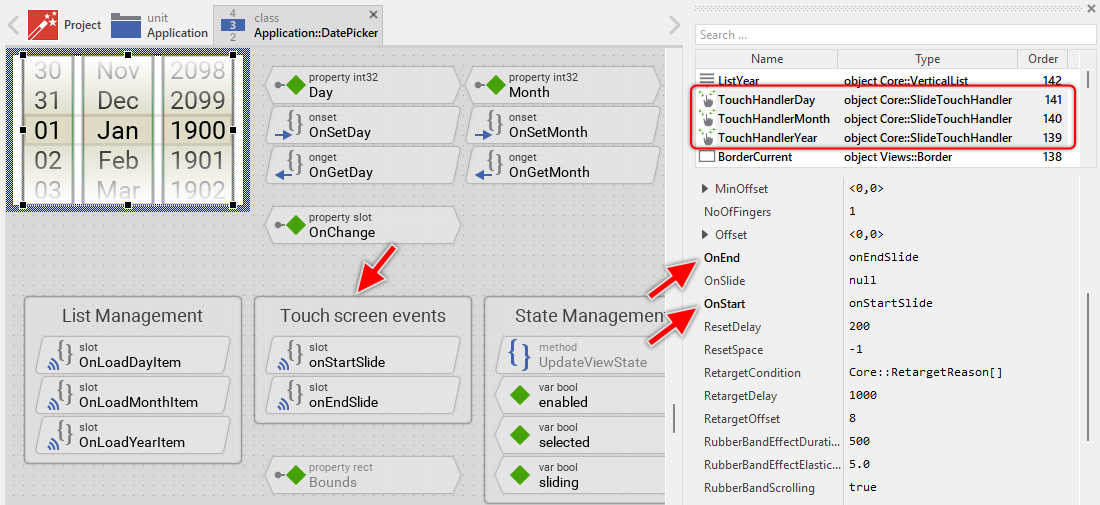Image resolution: width=1100 pixels, height=505 pixels.
Task: Sort members by Name column header
Action: [x=767, y=59]
